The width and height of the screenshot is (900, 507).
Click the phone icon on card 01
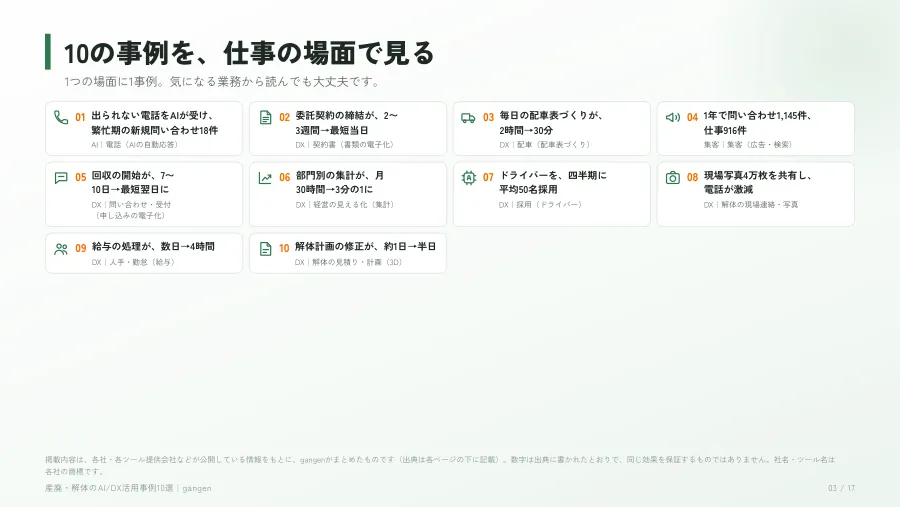point(61,117)
